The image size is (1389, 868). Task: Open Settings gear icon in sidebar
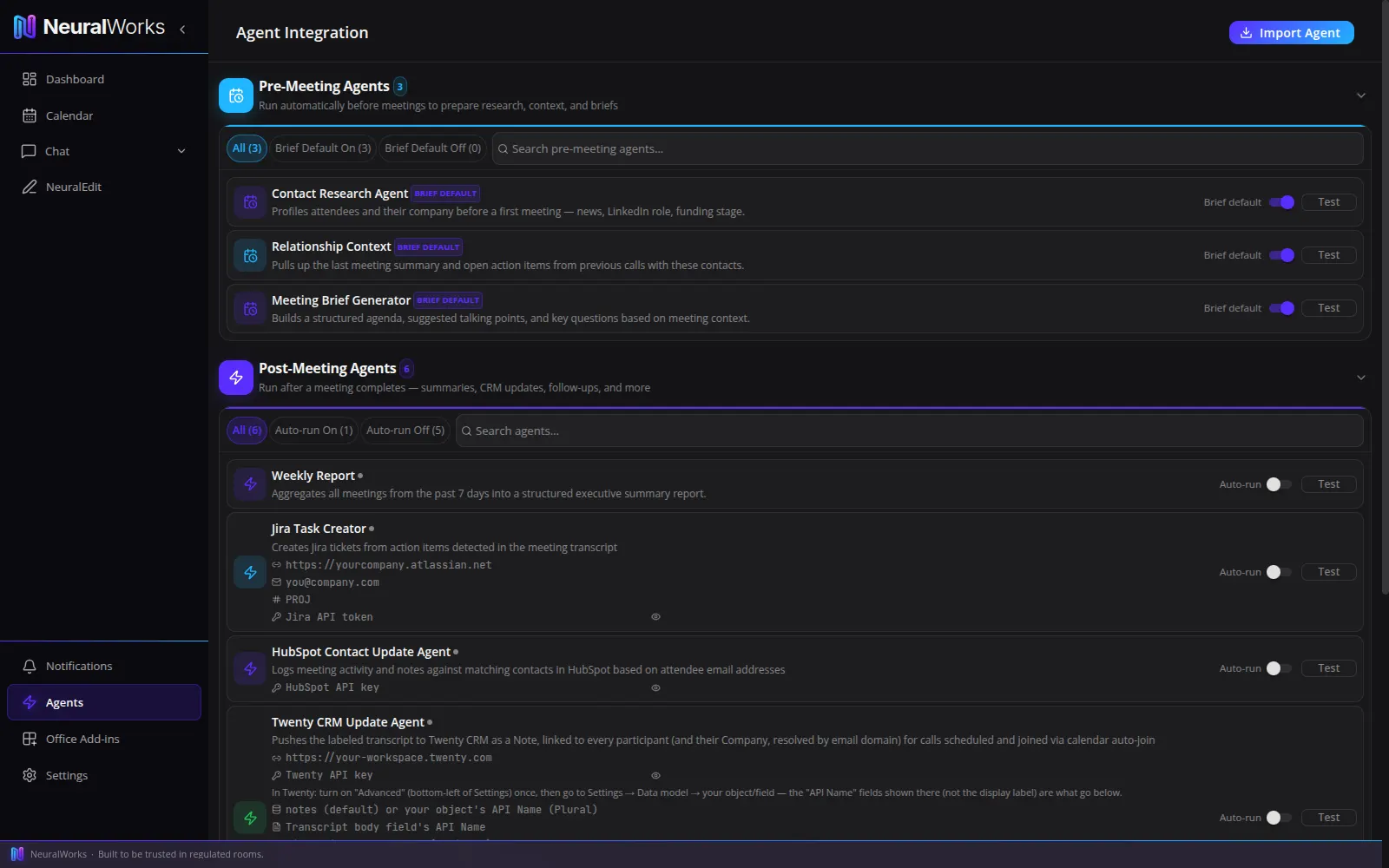[x=30, y=775]
